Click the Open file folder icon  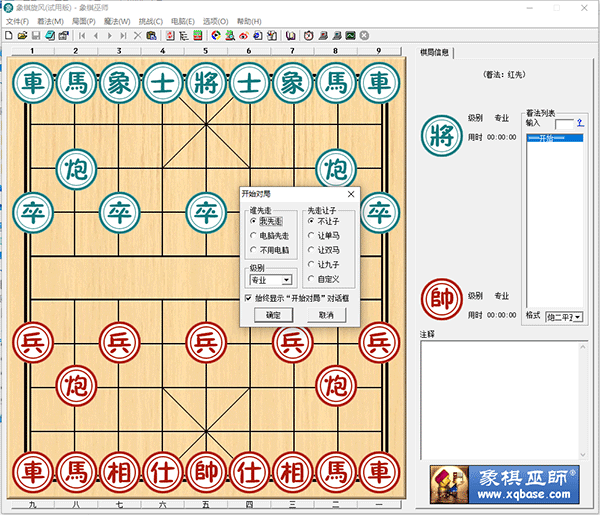point(22,36)
